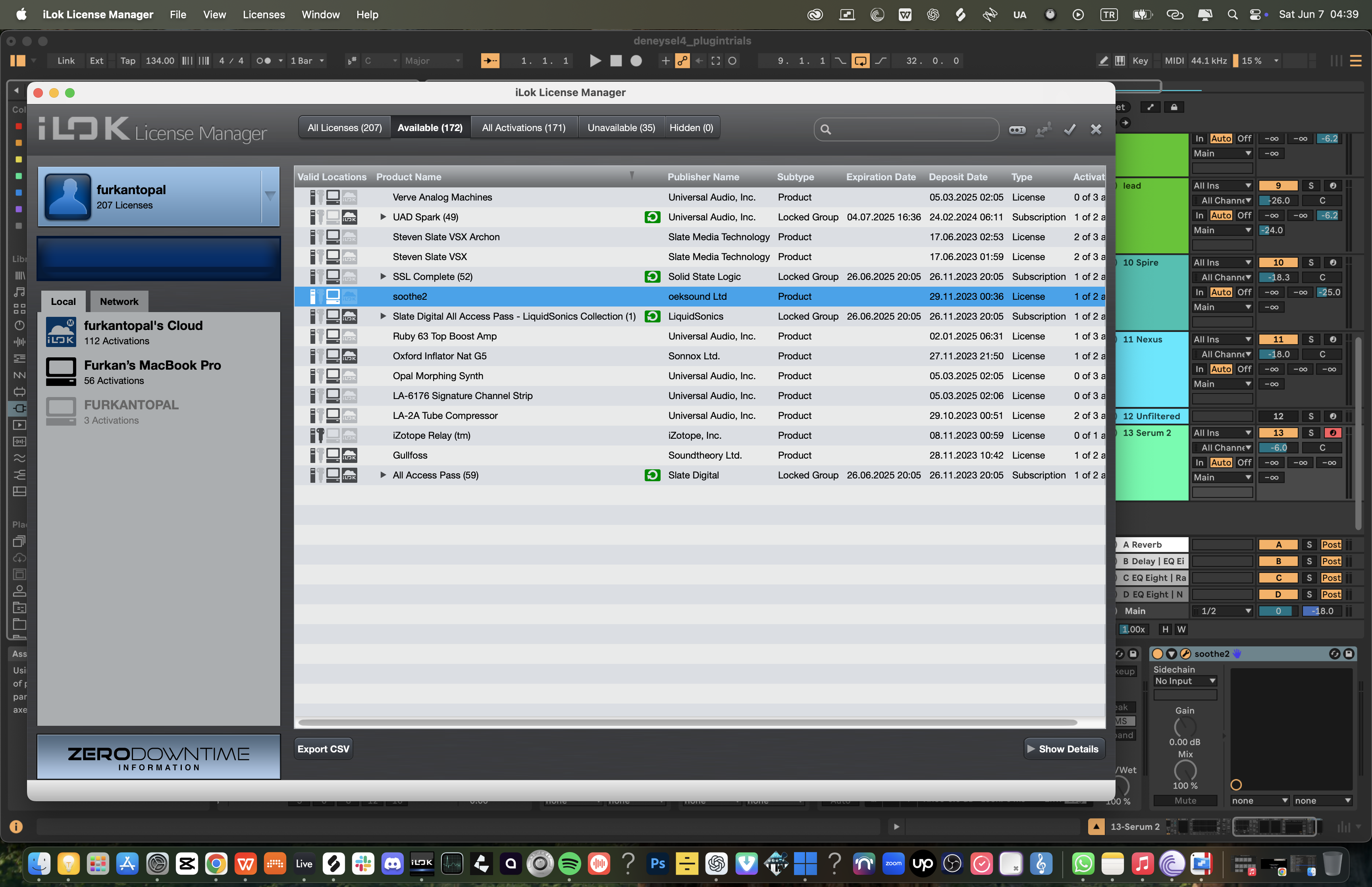Open the soothe2 Sidechain No Input dropdown
This screenshot has height=887, width=1372.
1185,681
